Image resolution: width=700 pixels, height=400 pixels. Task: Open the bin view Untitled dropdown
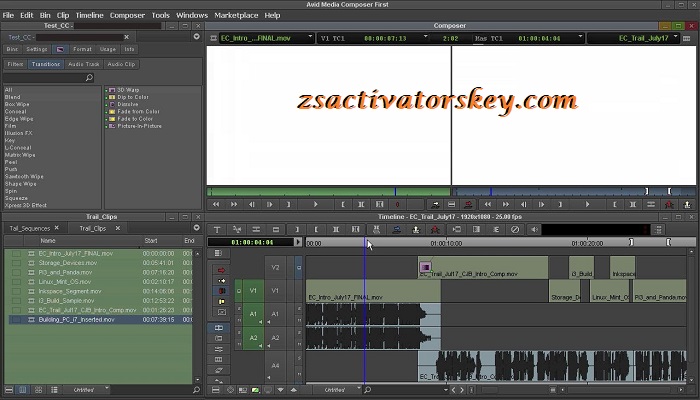[86, 390]
